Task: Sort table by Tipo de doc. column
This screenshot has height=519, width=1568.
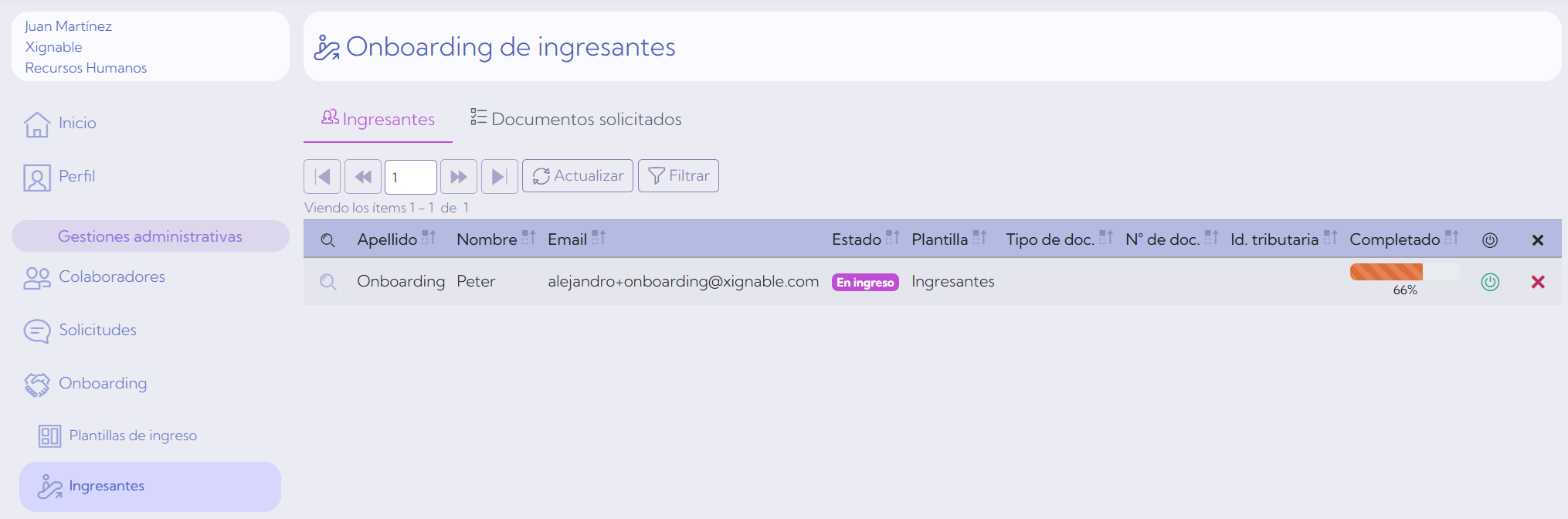Action: [x=1106, y=238]
